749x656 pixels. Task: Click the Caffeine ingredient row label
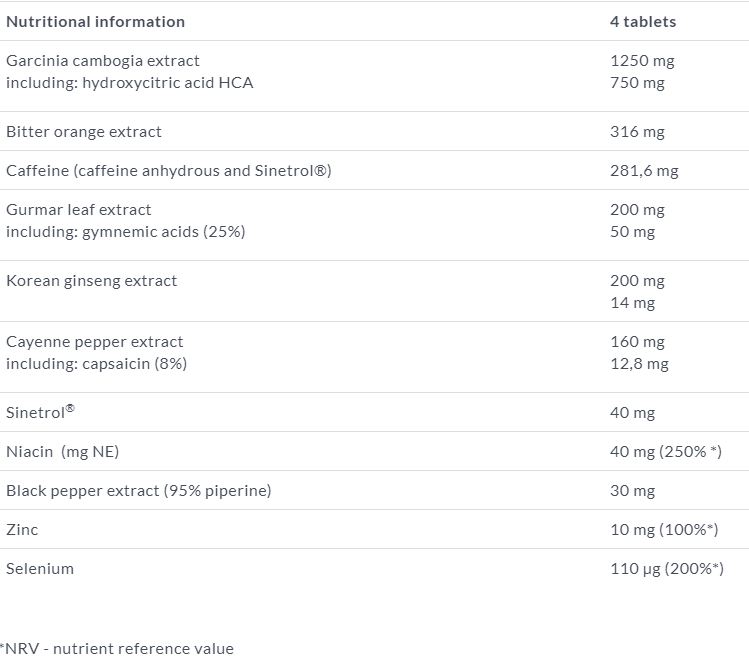pyautogui.click(x=168, y=170)
